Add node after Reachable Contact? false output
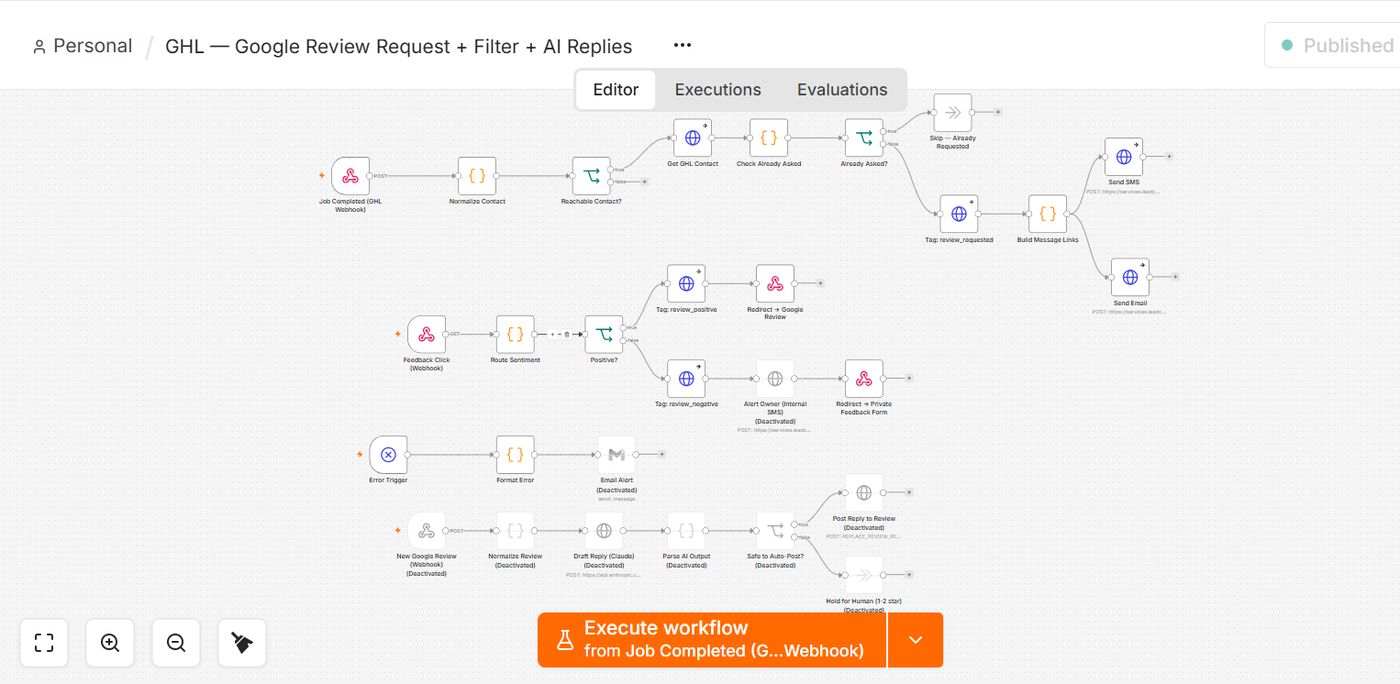The width and height of the screenshot is (1400, 684). coord(644,182)
